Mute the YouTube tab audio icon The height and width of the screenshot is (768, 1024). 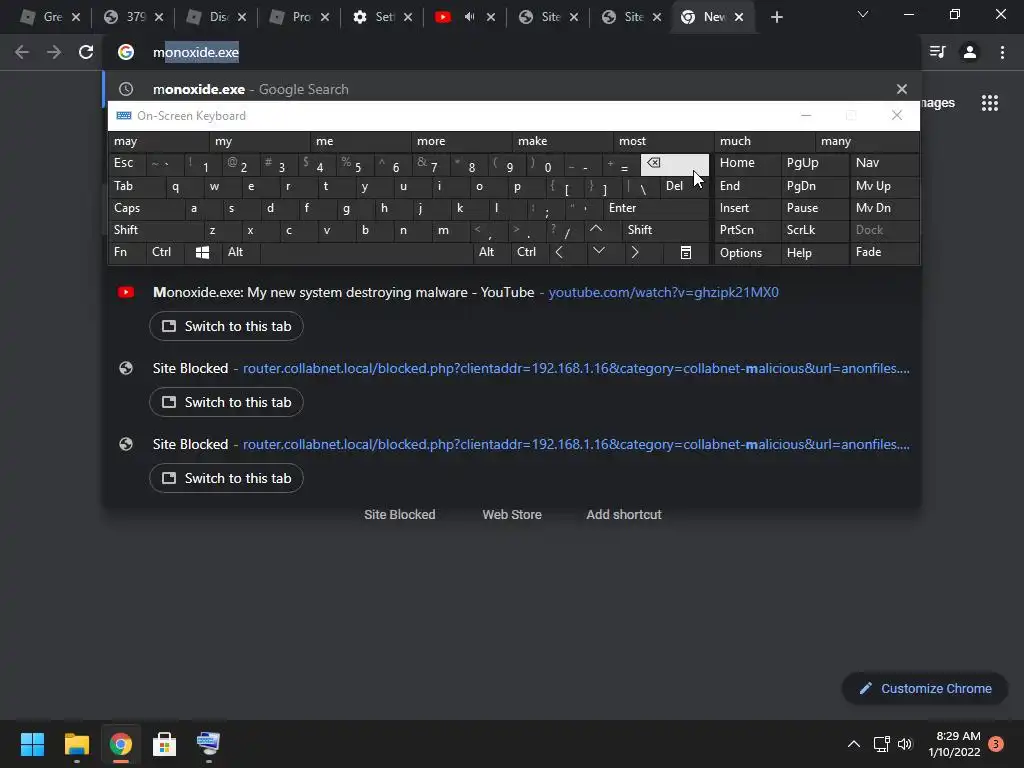(469, 17)
